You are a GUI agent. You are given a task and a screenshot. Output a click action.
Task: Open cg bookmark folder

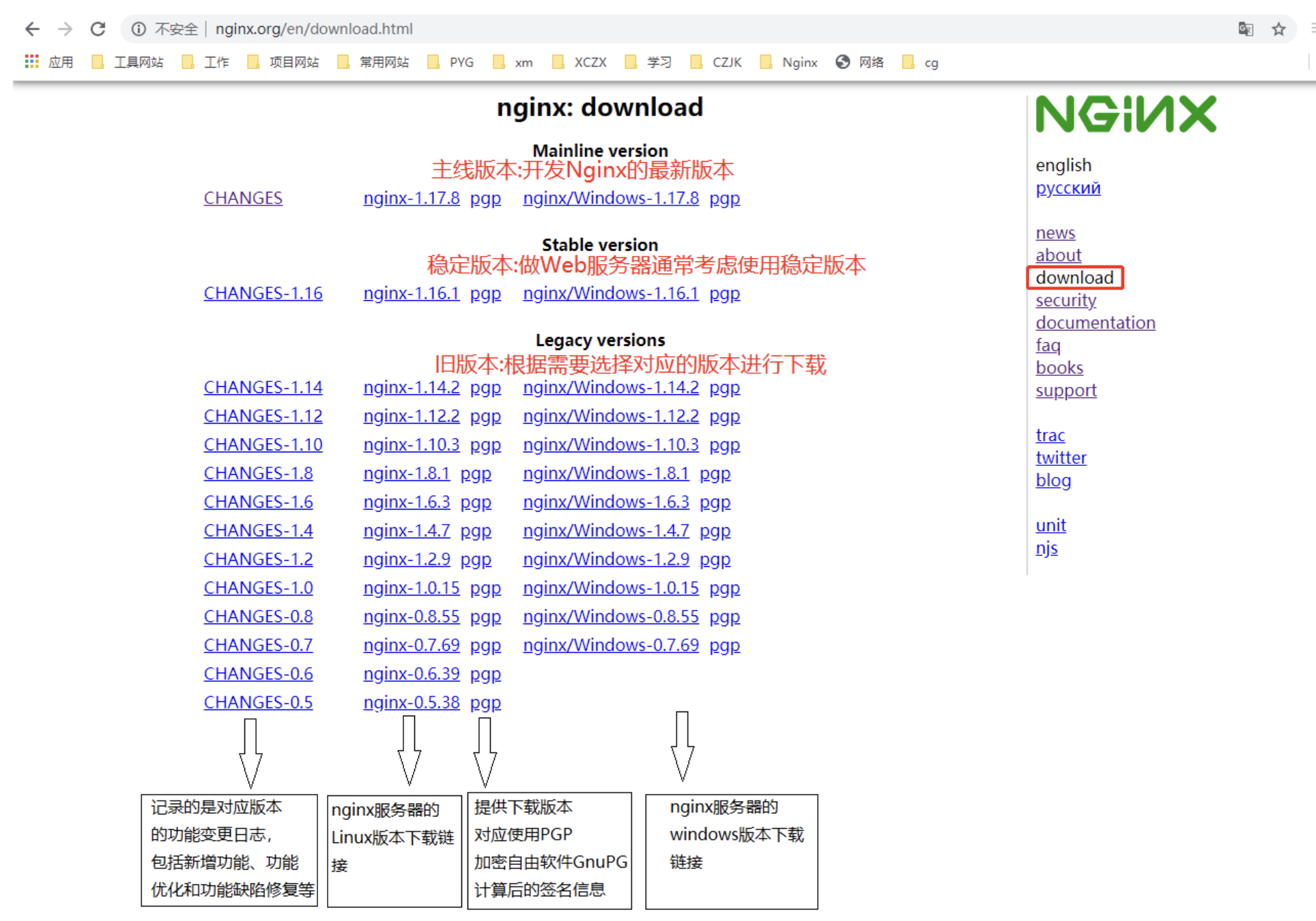point(920,62)
